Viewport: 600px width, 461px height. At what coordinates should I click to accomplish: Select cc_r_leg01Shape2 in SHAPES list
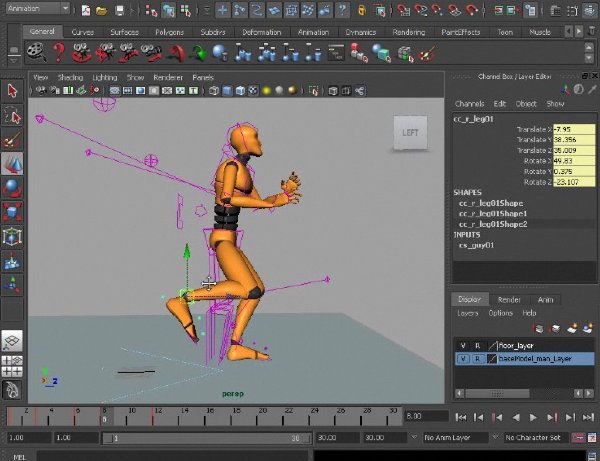(x=493, y=224)
